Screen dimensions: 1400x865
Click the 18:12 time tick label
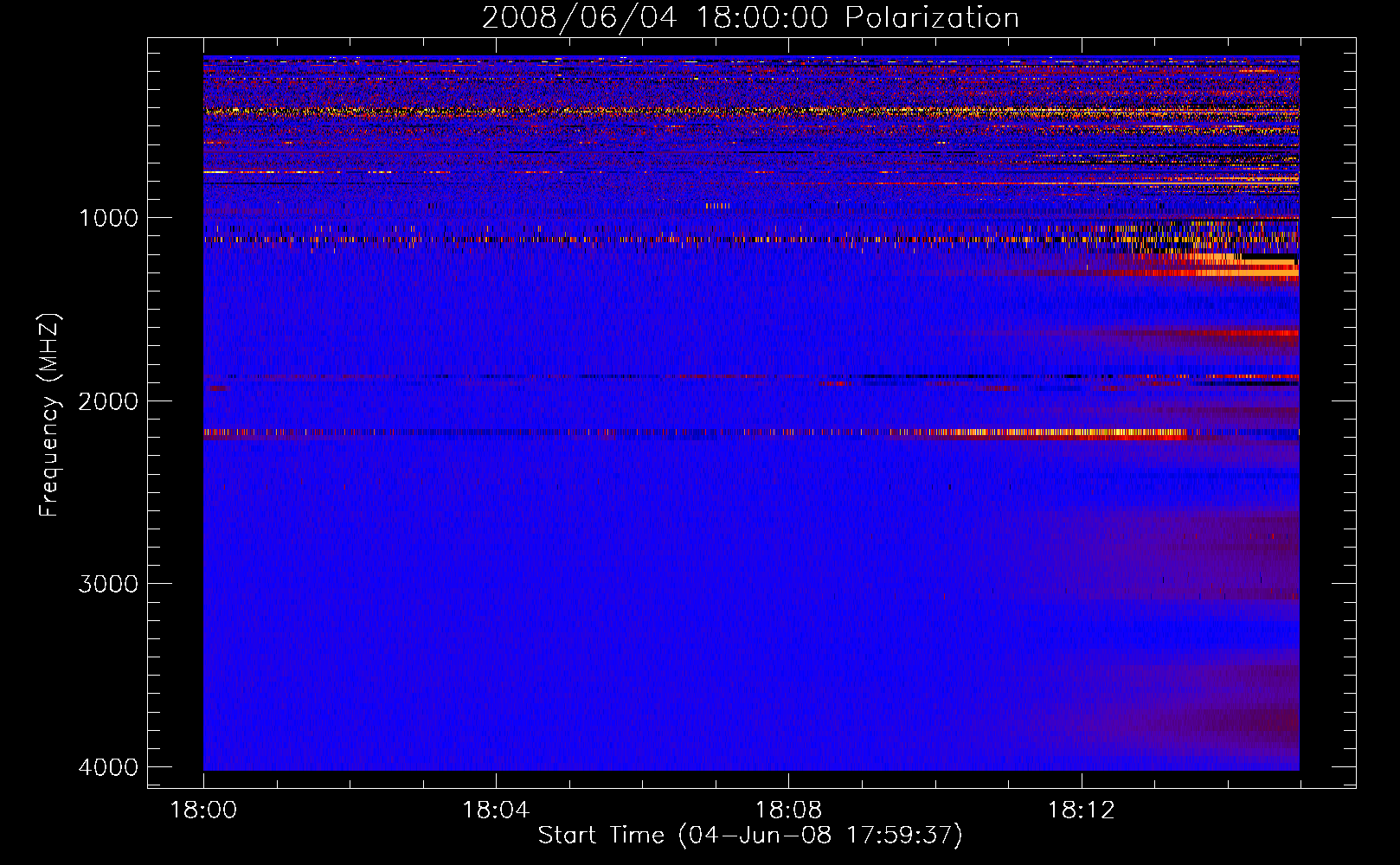click(x=1081, y=811)
